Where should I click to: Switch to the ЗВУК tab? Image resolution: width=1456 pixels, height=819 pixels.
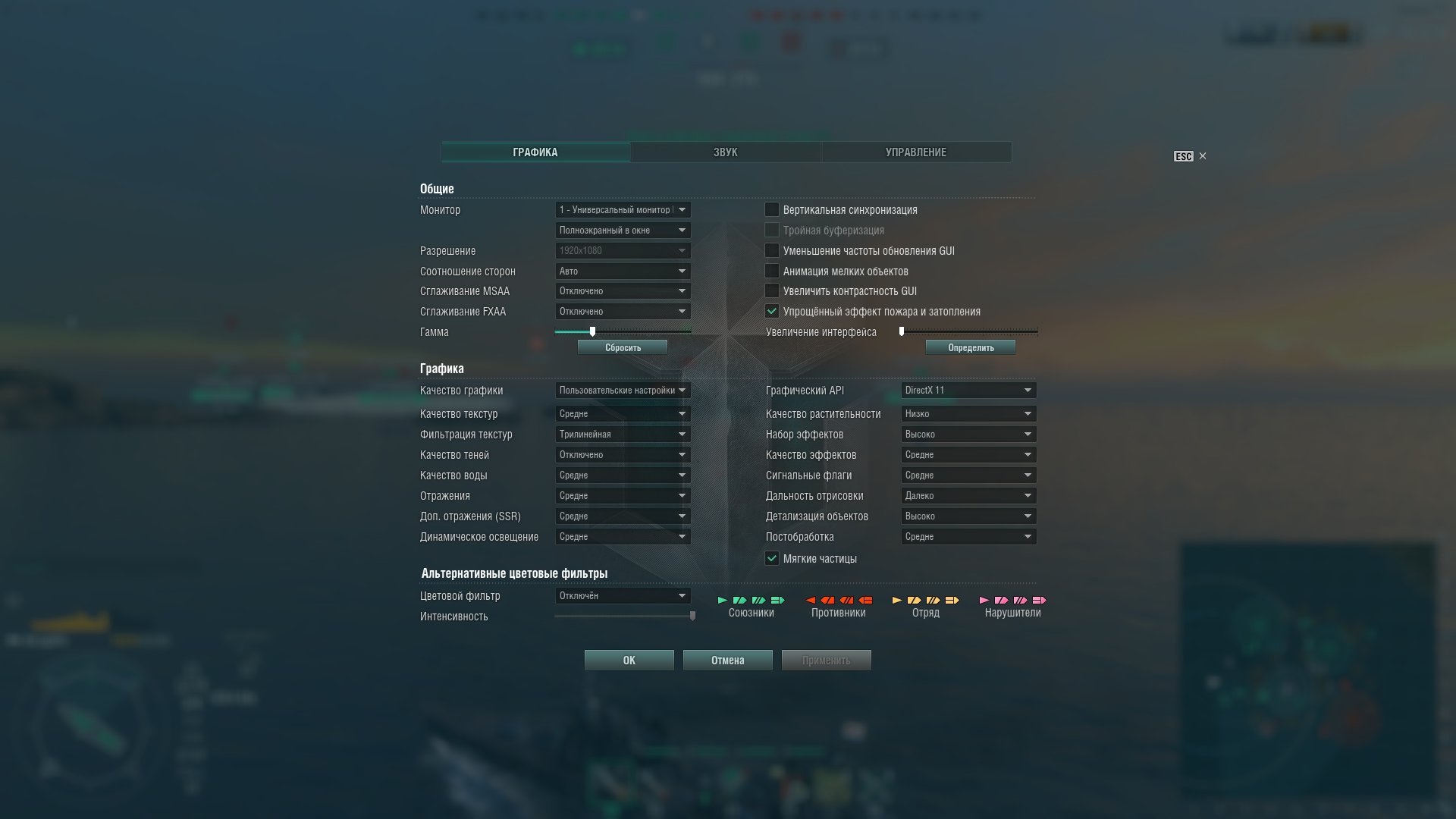coord(726,152)
